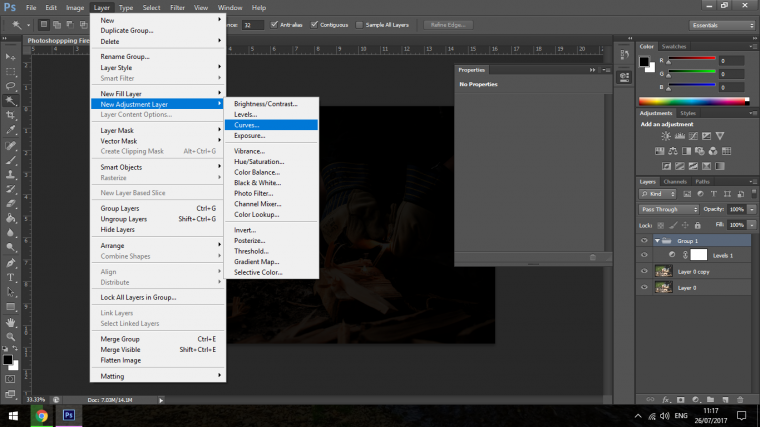Screen dimensions: 760x427
Task: Open the Opacity slider dropdown arrow
Action: (x=752, y=209)
